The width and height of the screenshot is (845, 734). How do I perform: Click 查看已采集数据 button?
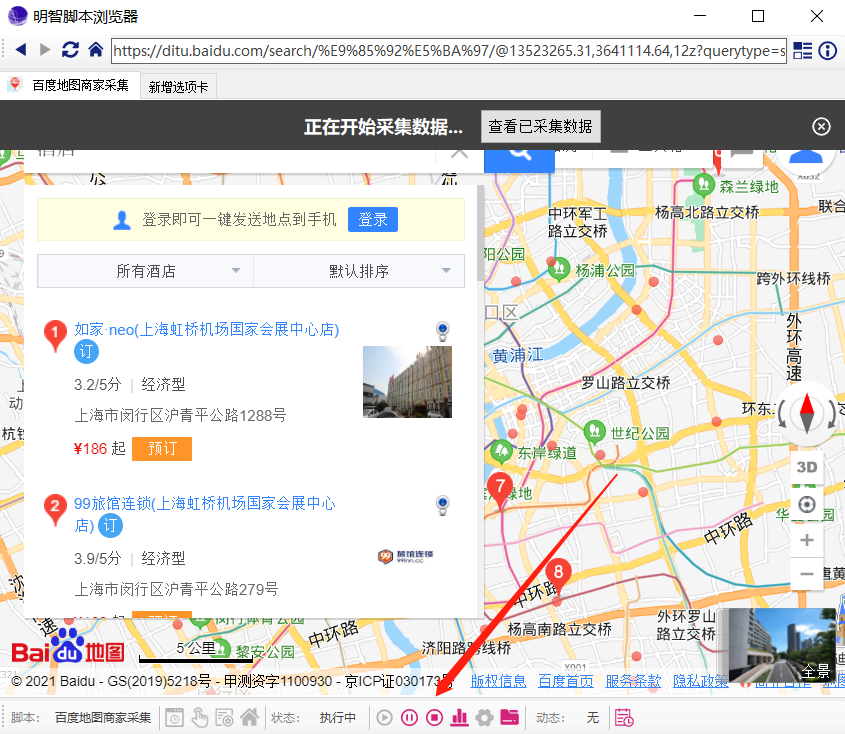point(541,127)
